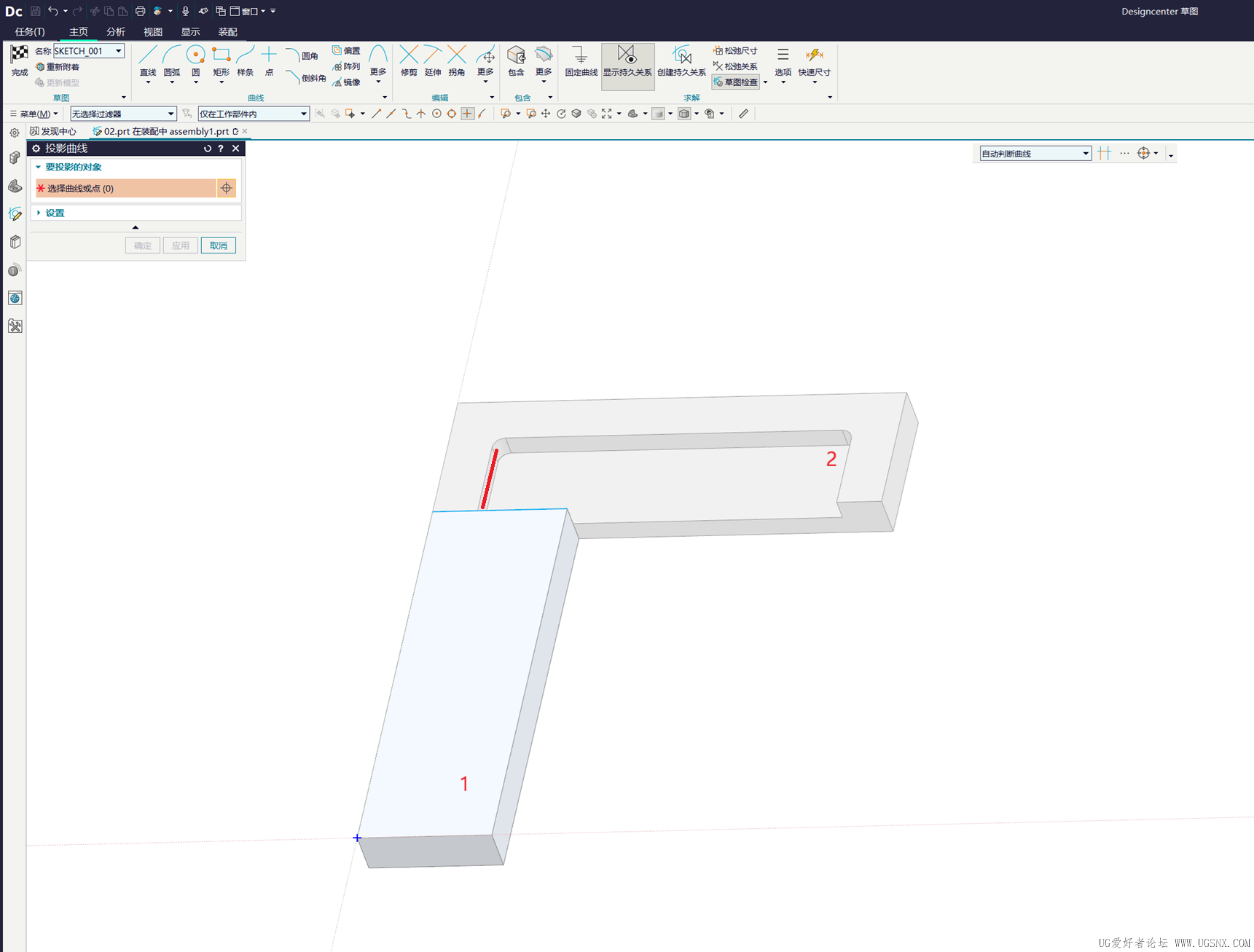Click the 取消 (Cancel) button
1254x952 pixels.
[218, 245]
